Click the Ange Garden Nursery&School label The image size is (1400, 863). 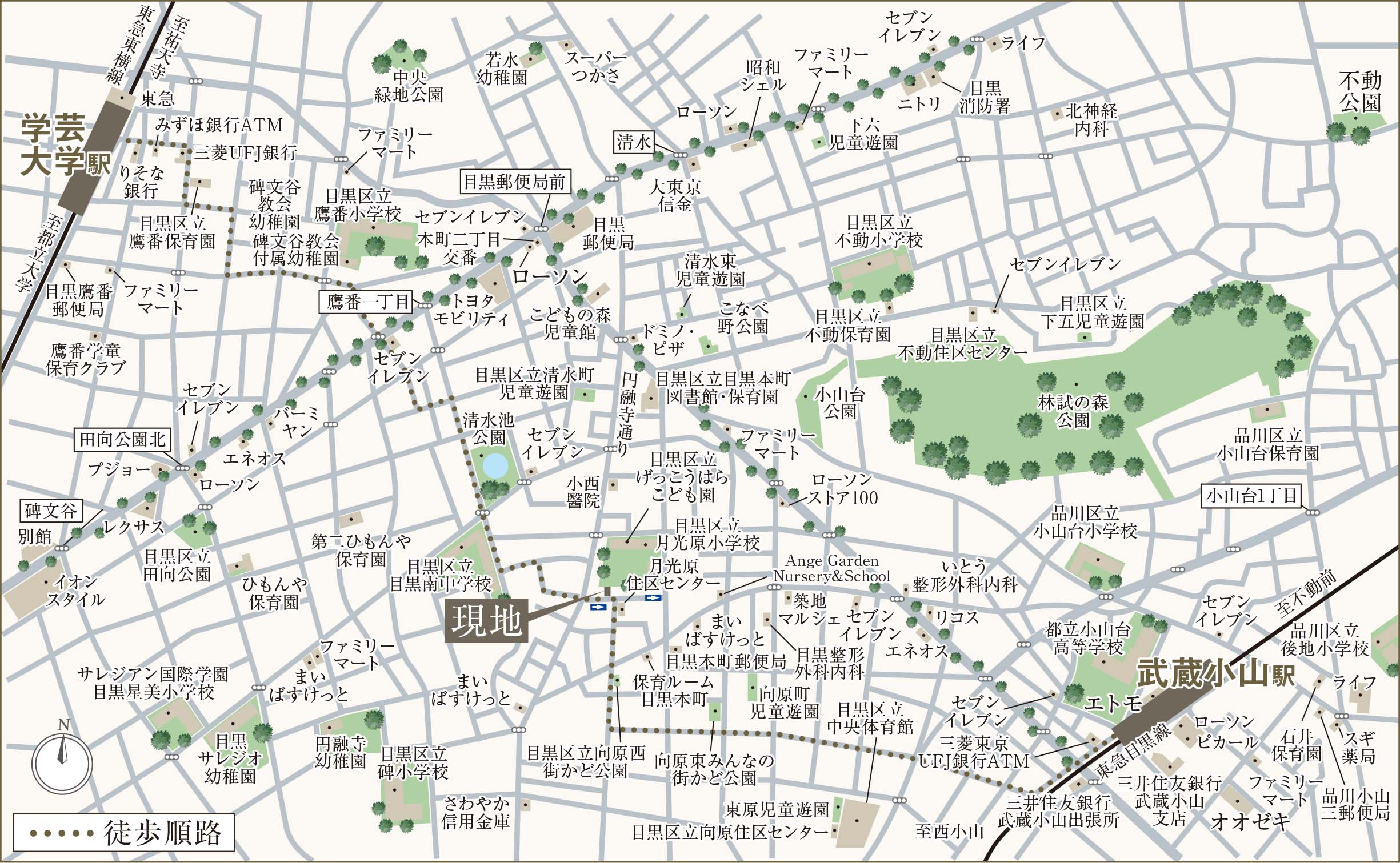coord(832,568)
